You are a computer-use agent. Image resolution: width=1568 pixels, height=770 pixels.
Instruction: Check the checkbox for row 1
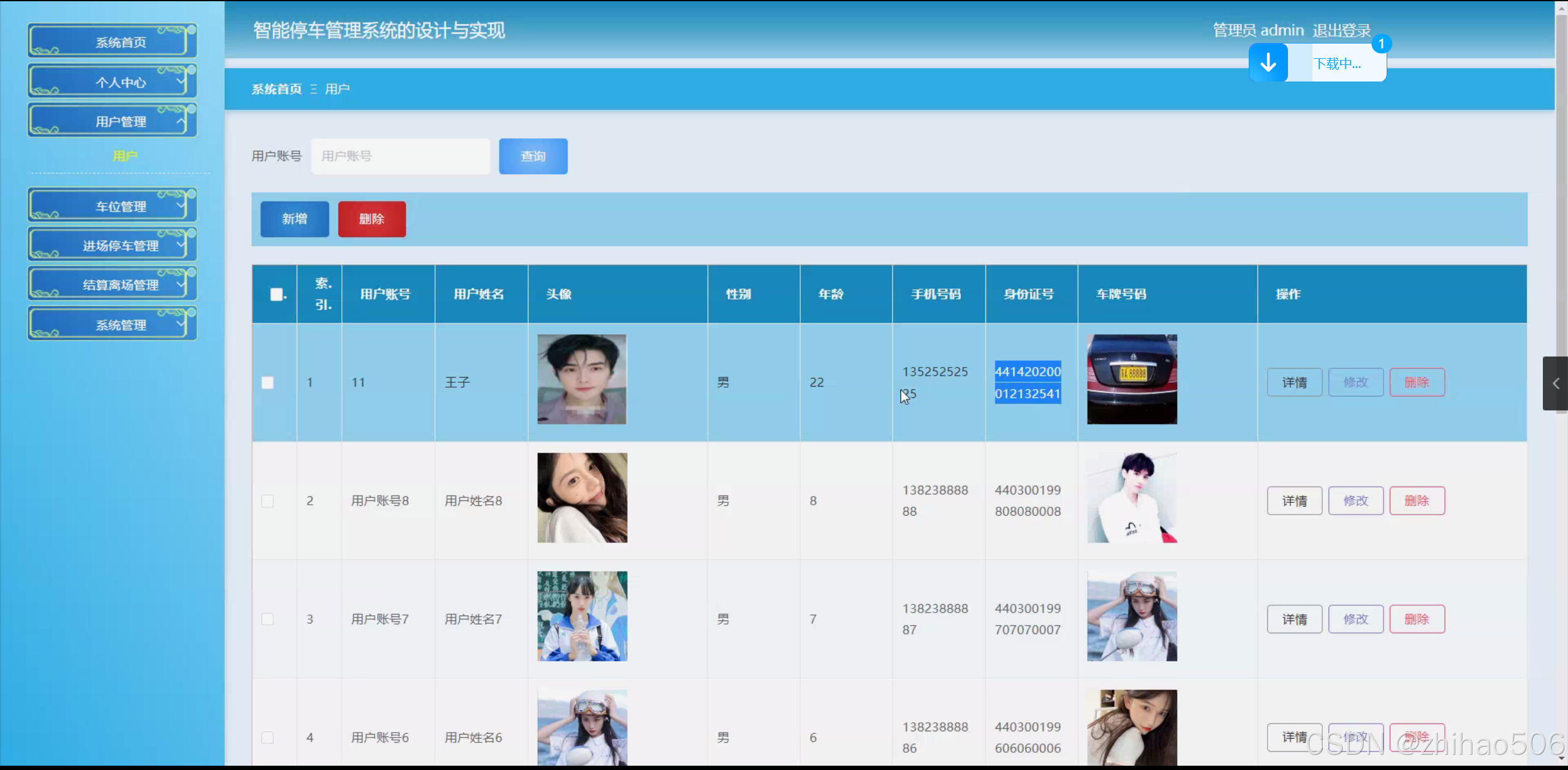268,383
